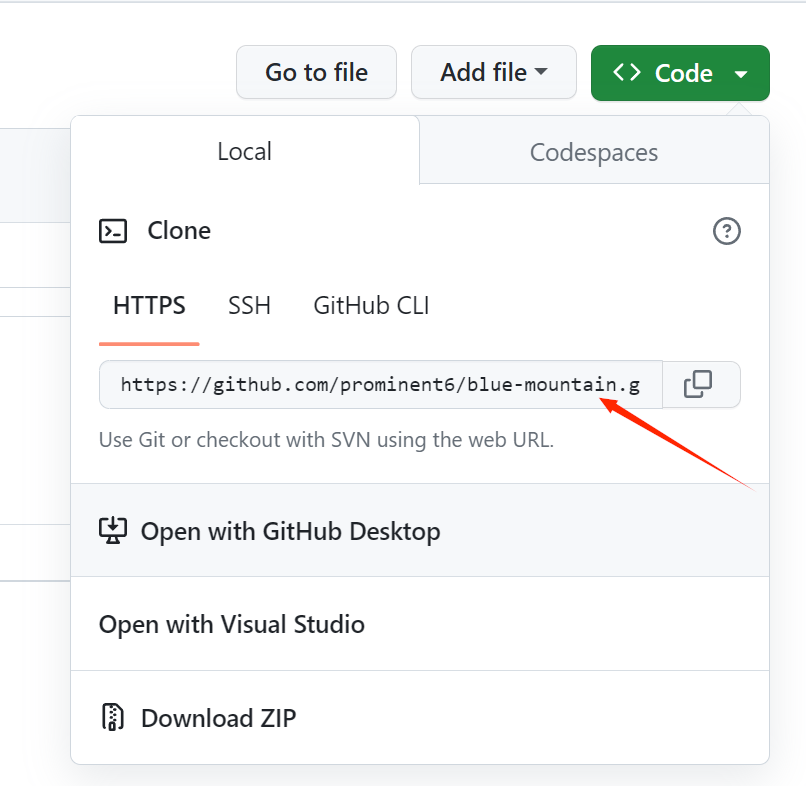Screen dimensions: 806x786
Task: Copy the clone URL to clipboard
Action: click(698, 385)
